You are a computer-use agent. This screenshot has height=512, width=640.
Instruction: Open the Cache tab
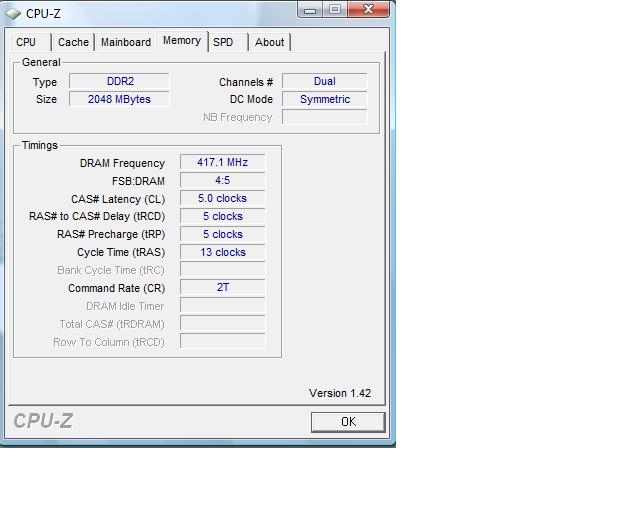pos(73,42)
